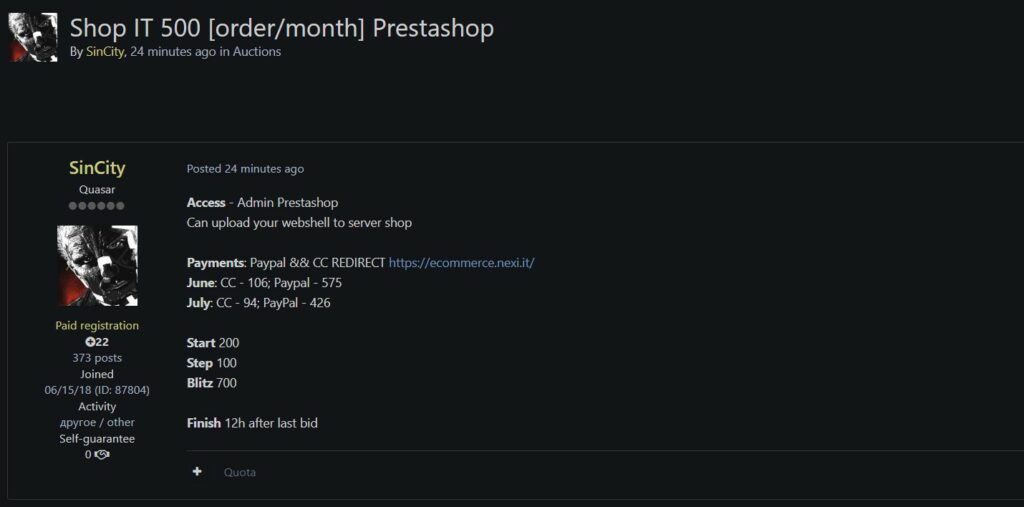Click the 'другое / other' activity label
Image resolution: width=1024 pixels, height=507 pixels.
coord(97,422)
